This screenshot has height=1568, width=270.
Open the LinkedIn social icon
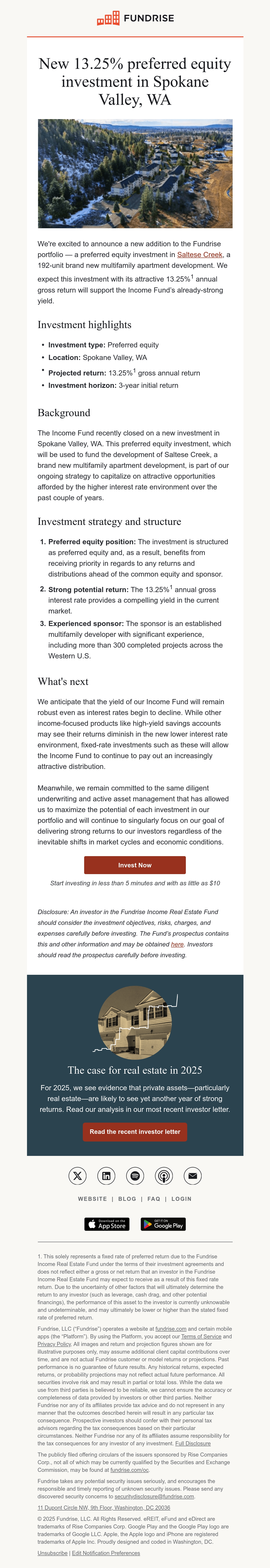[106, 1176]
